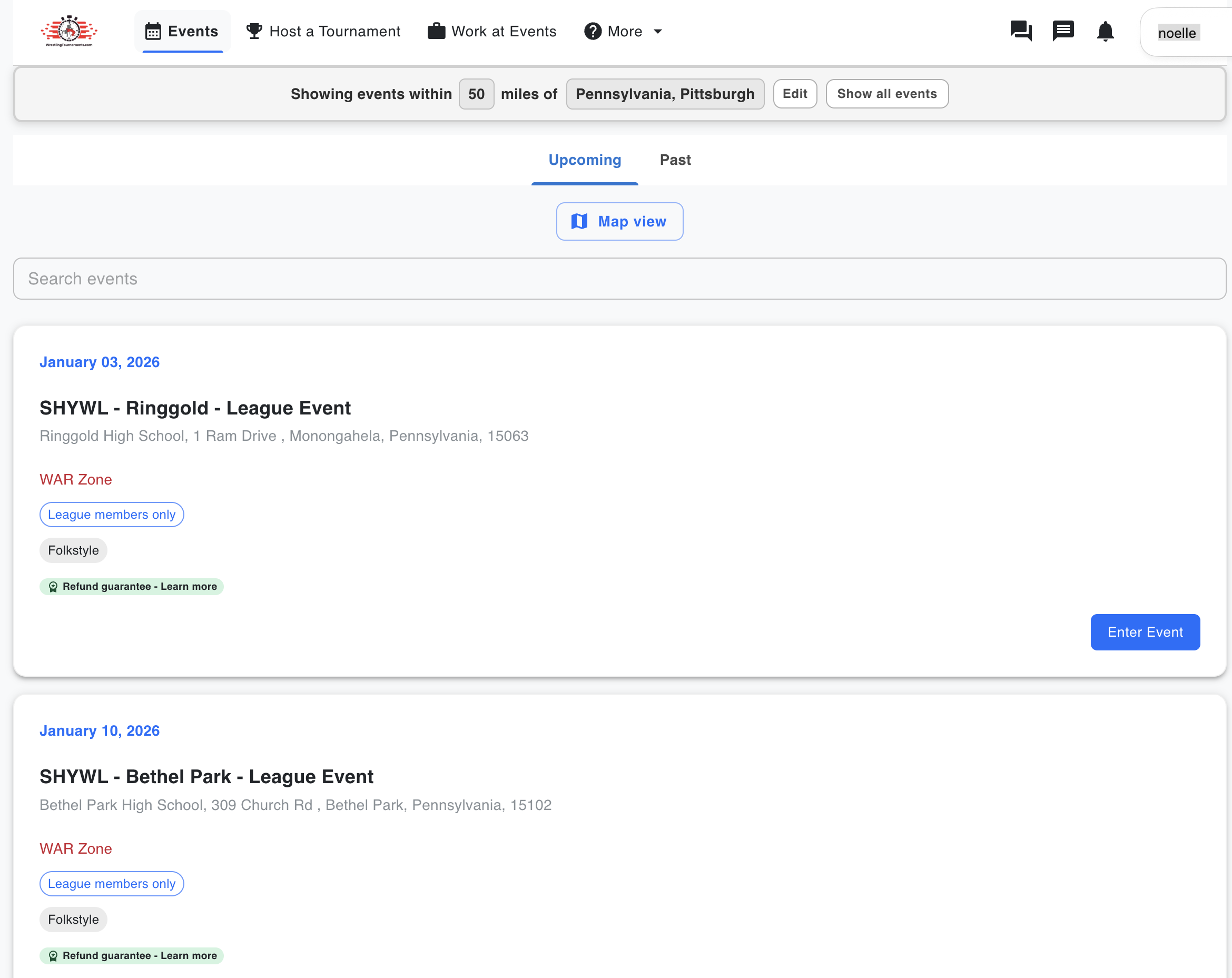This screenshot has height=978, width=1232.
Task: Expand the More dropdown arrow
Action: coord(658,32)
